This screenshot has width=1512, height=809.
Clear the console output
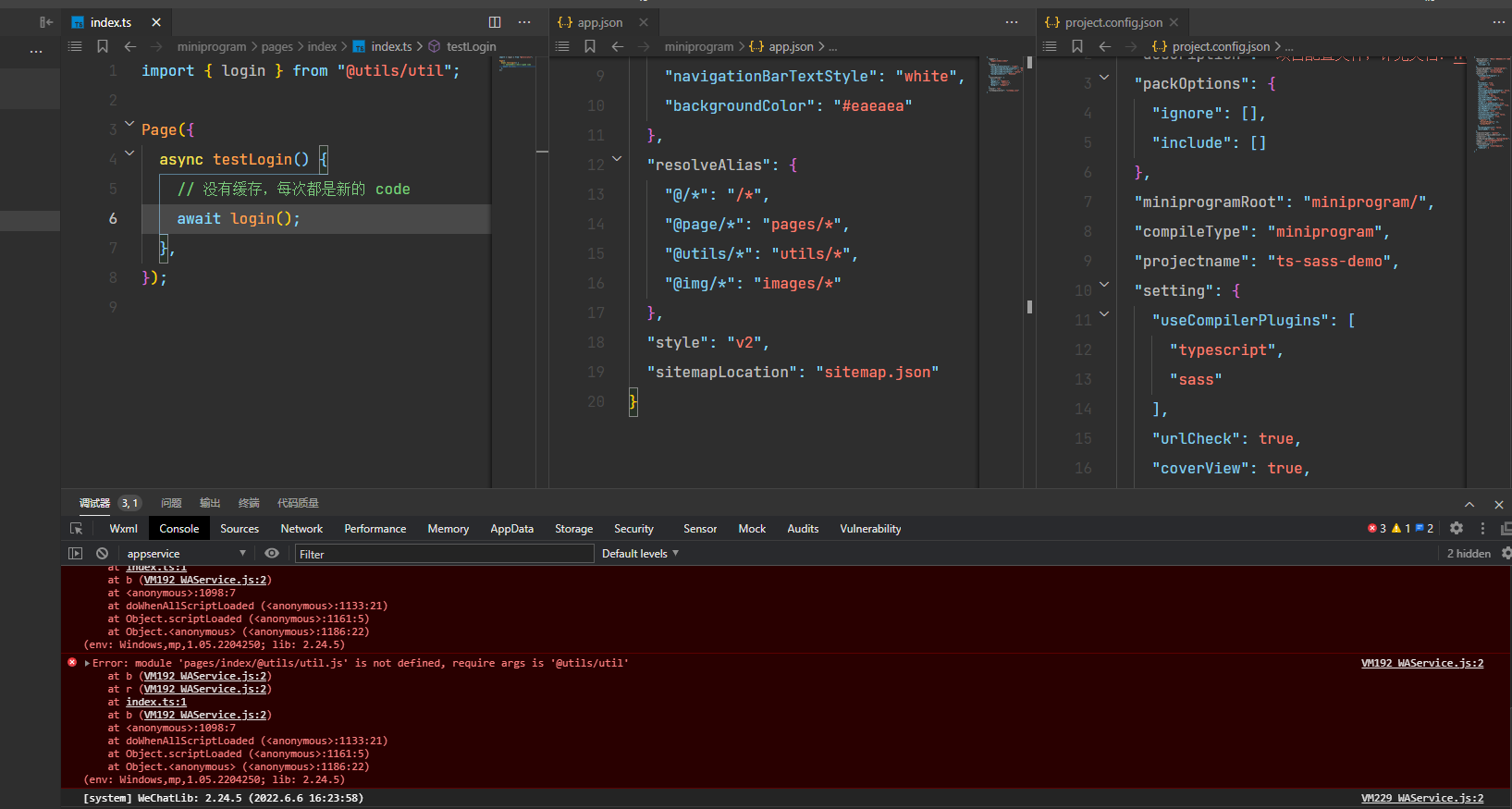pyautogui.click(x=102, y=554)
